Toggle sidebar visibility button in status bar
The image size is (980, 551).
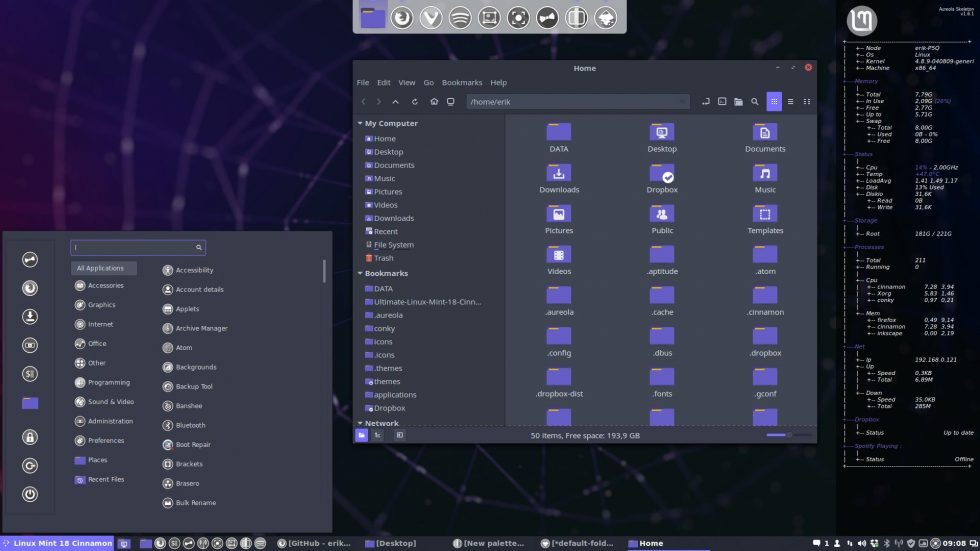[399, 435]
